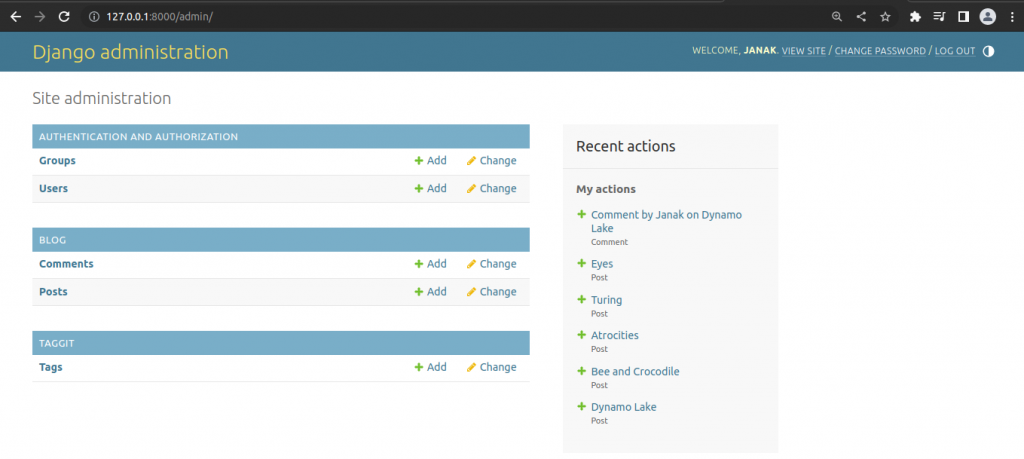Viewport: 1024px width, 459px height.
Task: Open the Comments model link
Action: (66, 264)
